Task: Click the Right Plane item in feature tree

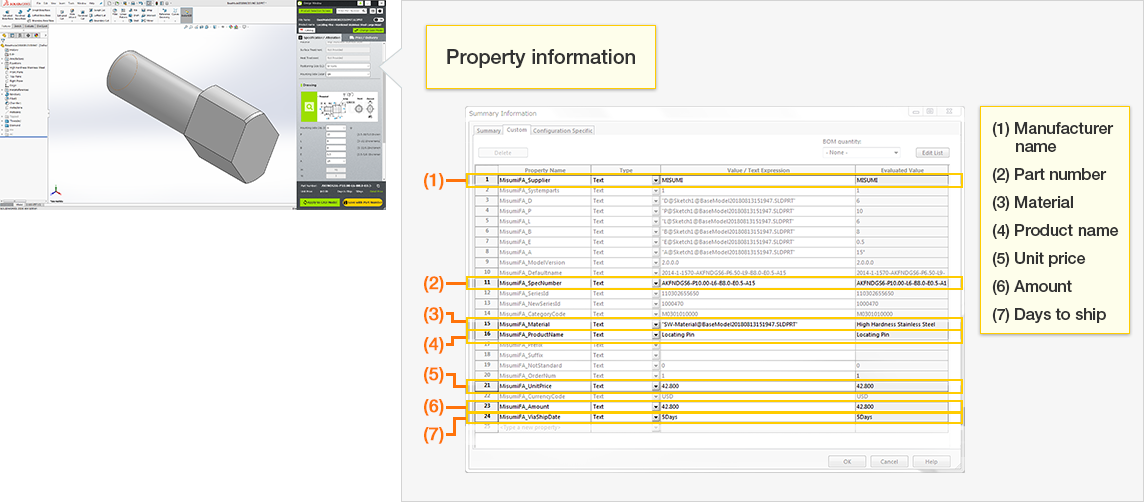Action: click(x=15, y=81)
